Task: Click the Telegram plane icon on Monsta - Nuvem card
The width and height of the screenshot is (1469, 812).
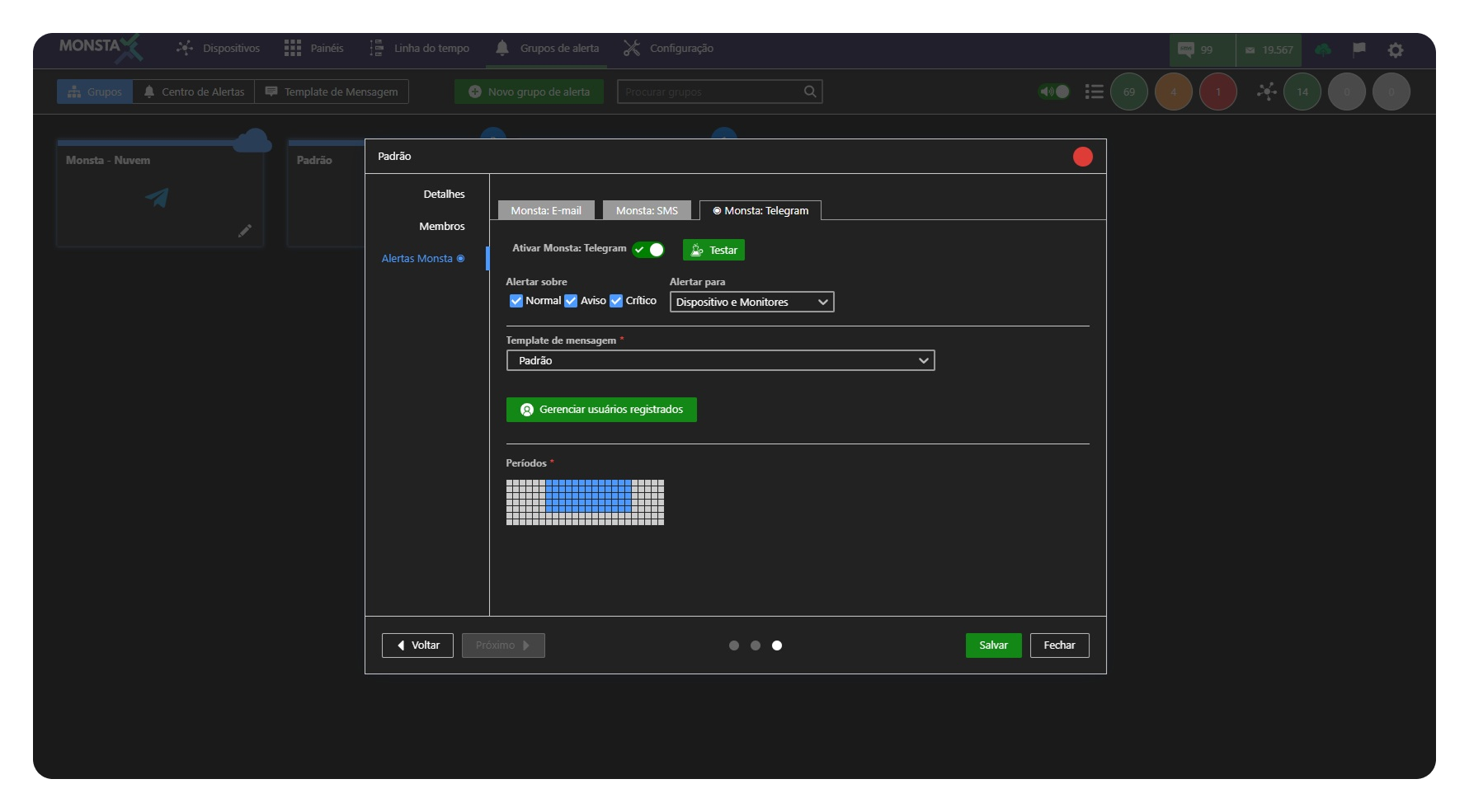Action: [157, 197]
